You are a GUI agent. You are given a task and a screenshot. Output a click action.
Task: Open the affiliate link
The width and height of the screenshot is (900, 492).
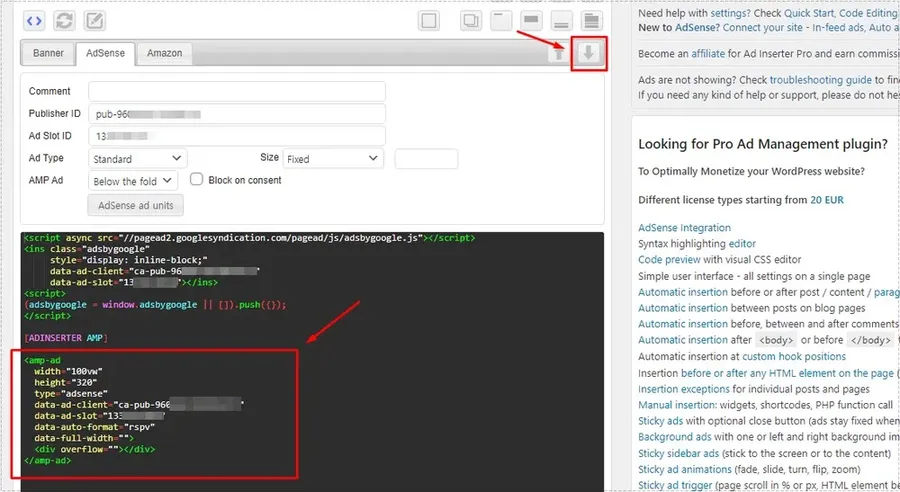(708, 53)
